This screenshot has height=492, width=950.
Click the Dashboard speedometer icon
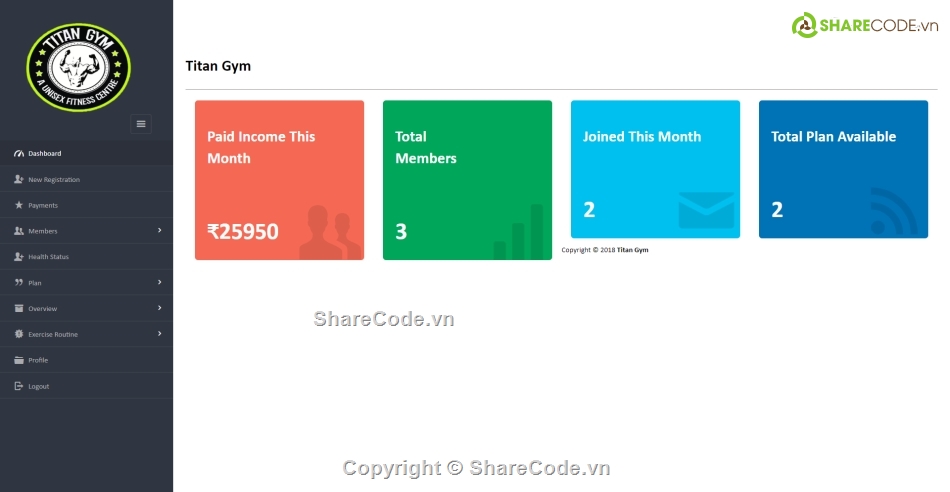coord(19,154)
